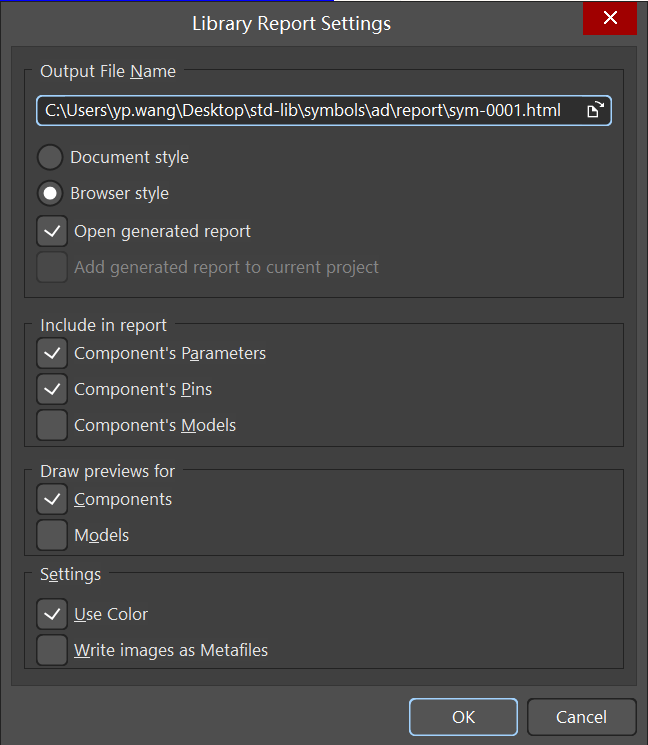Enable Models under Draw previews for
The height and width of the screenshot is (745, 648).
click(x=52, y=535)
